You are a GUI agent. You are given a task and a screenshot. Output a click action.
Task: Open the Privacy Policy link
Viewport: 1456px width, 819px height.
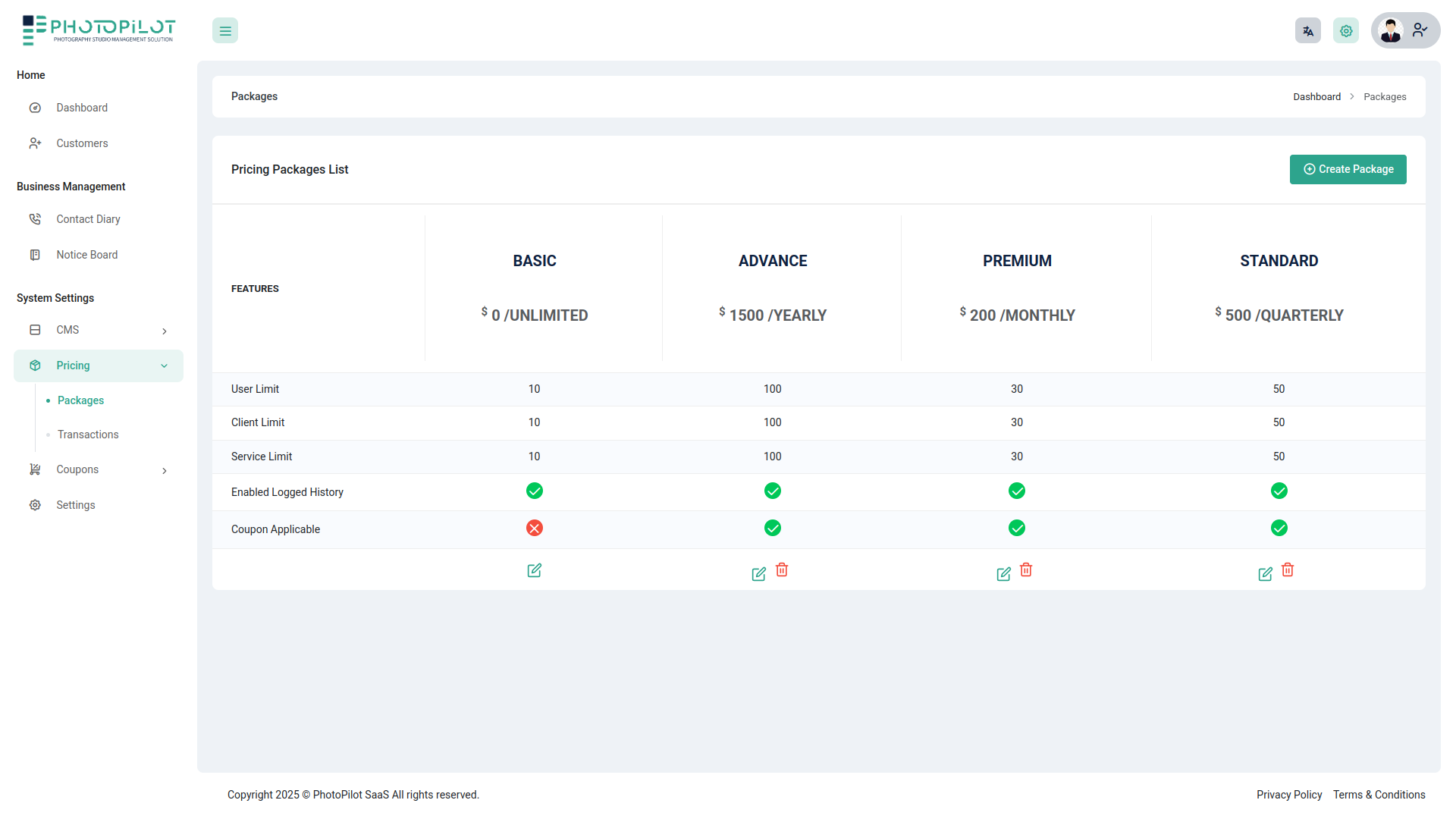pyautogui.click(x=1288, y=795)
